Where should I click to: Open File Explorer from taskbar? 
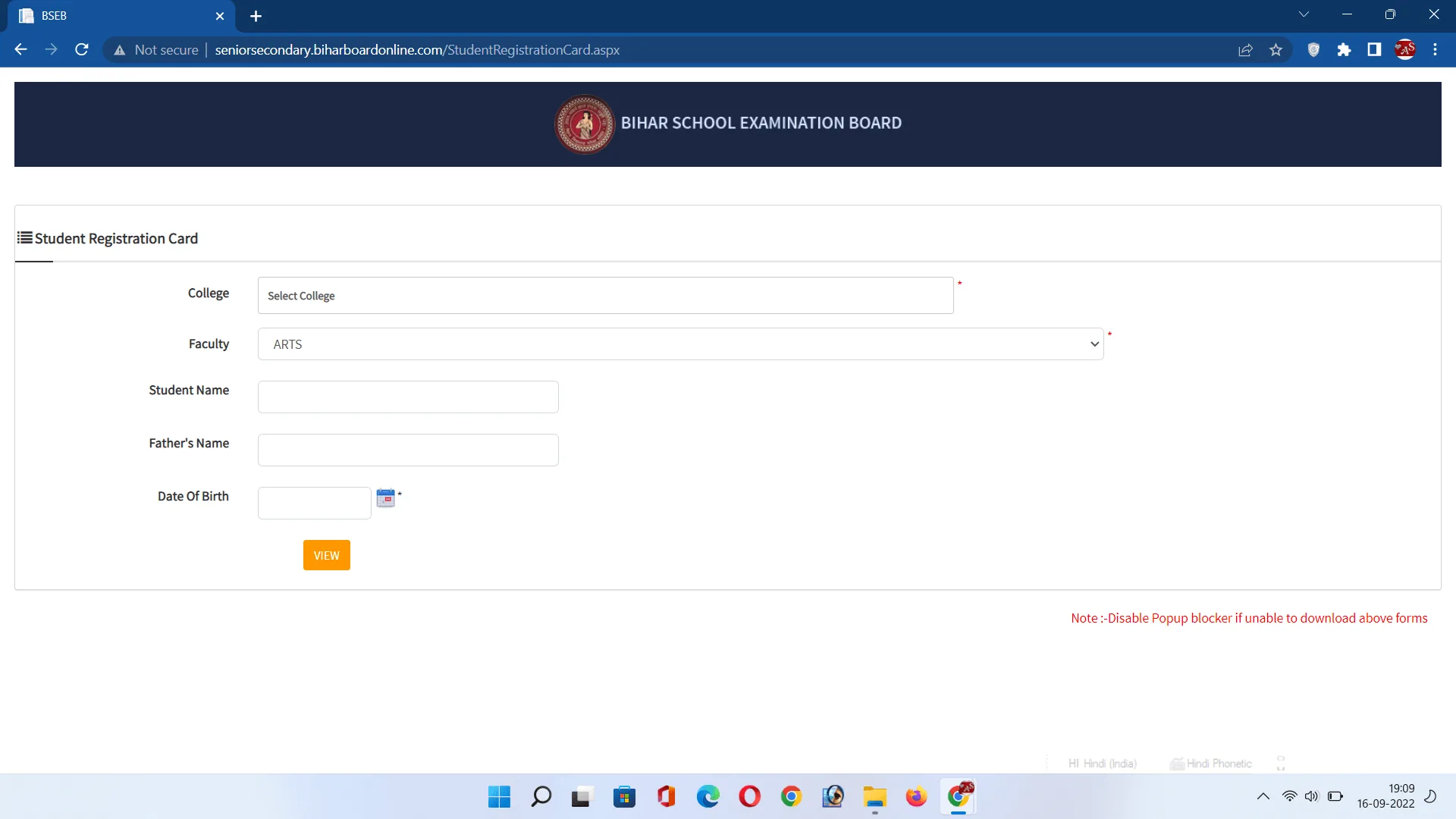(x=874, y=797)
